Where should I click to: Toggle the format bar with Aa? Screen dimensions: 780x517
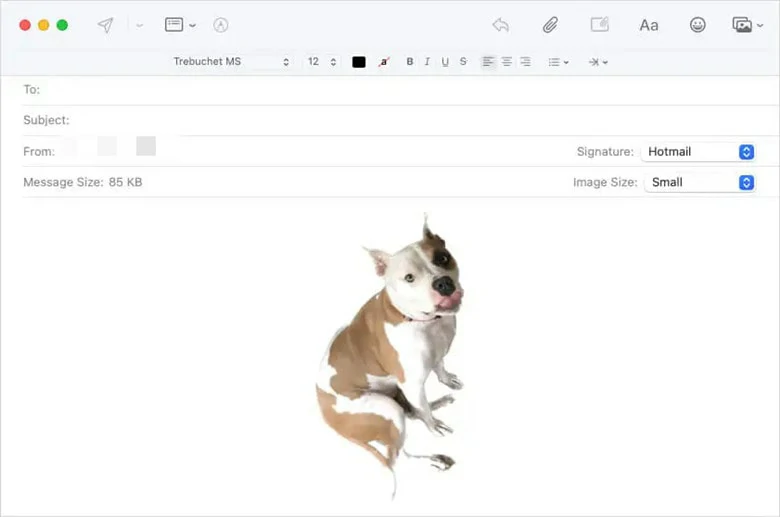(649, 25)
